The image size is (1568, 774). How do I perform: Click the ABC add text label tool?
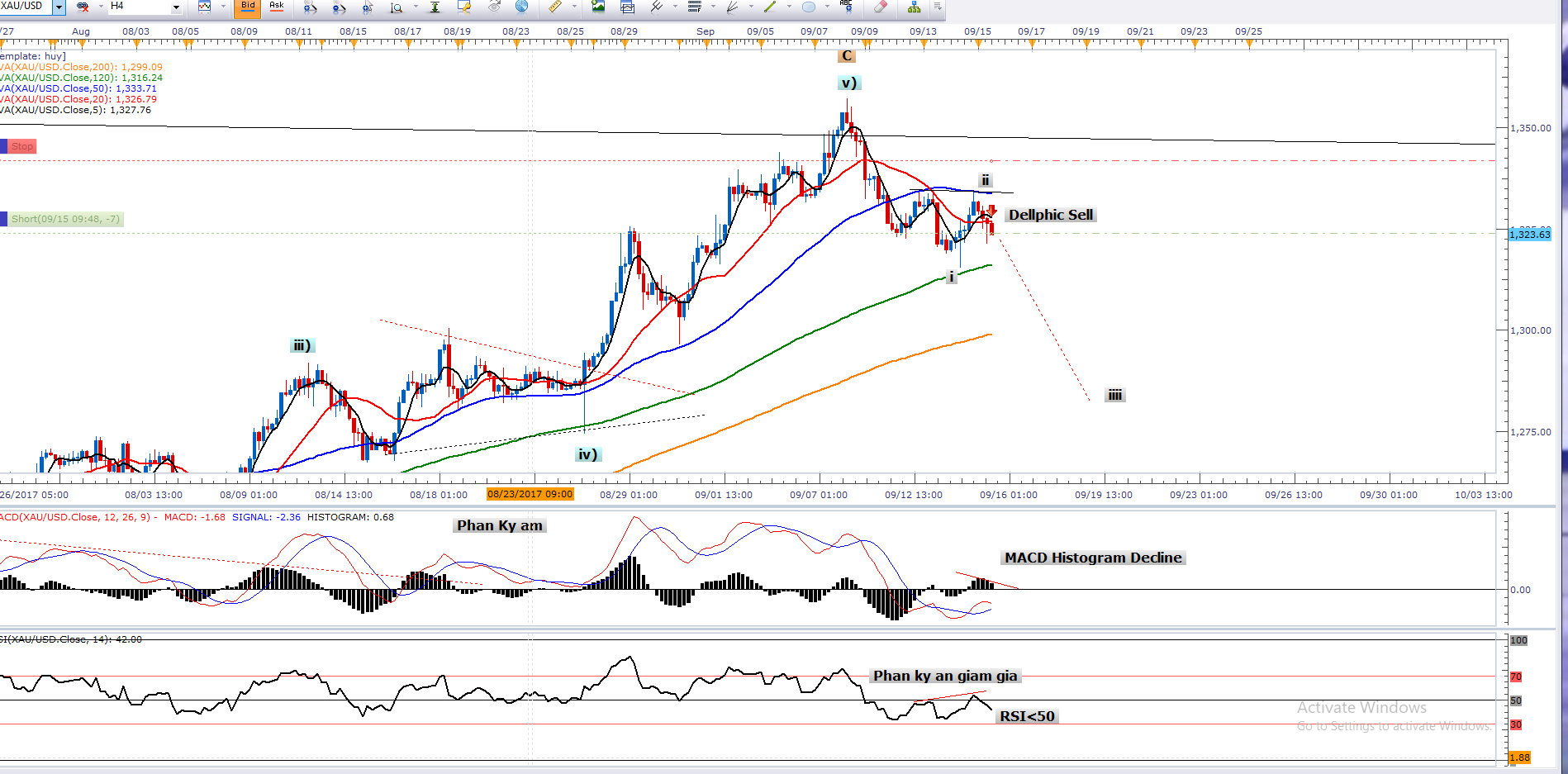(x=845, y=6)
